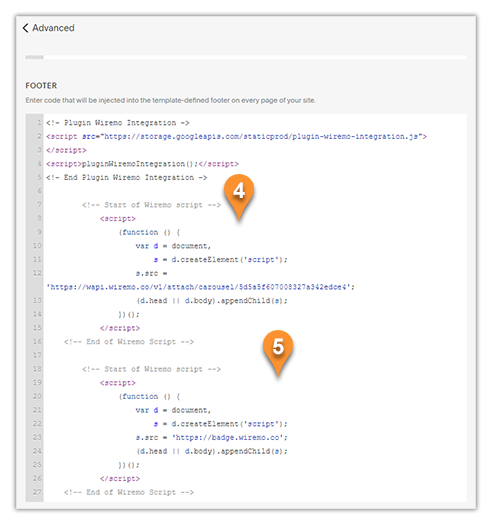Click the line 7 'Start of Wiremo script' comment
Image resolution: width=494 pixels, height=525 pixels.
point(151,205)
